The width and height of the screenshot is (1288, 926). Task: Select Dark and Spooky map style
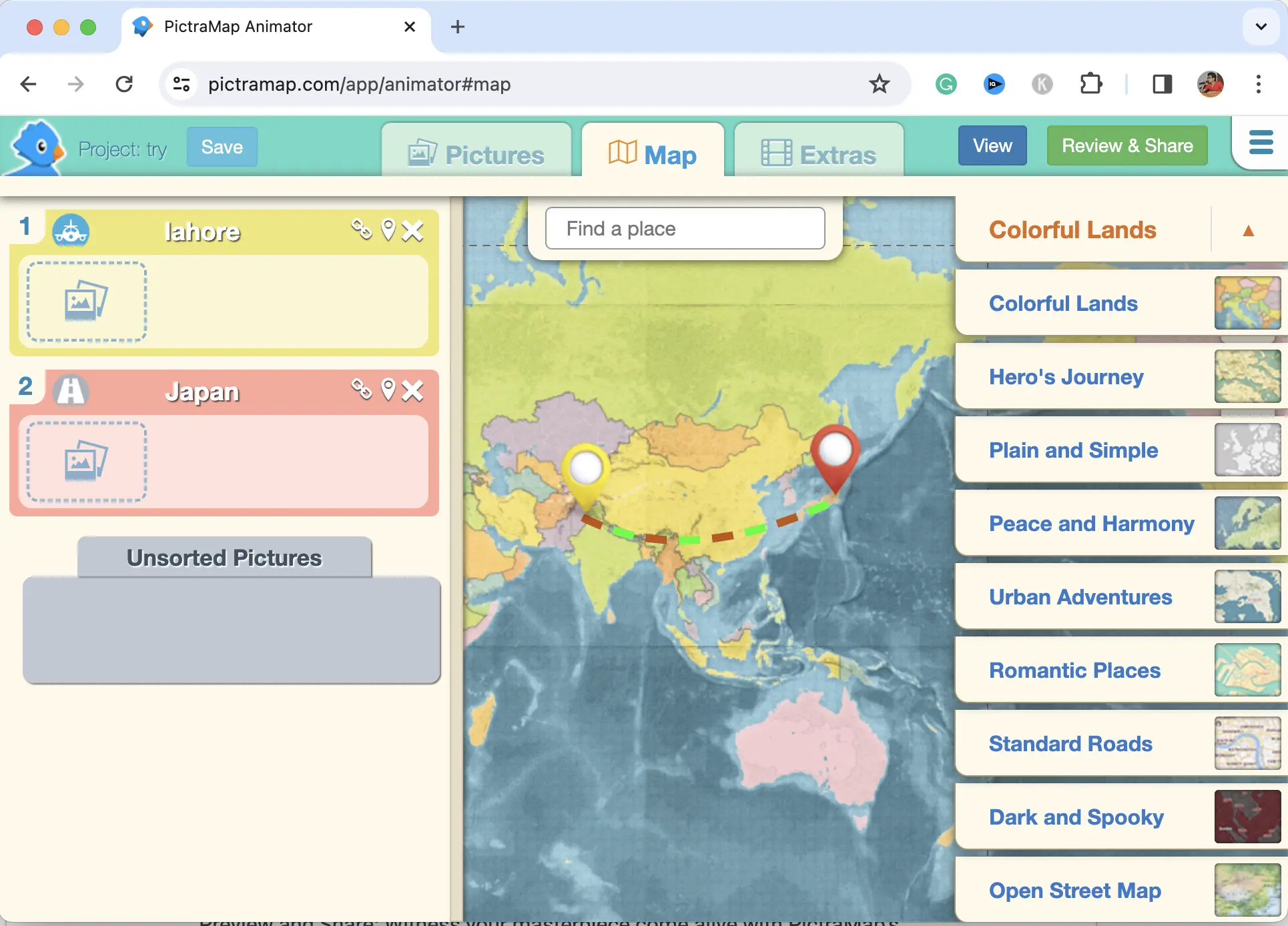[x=1121, y=817]
